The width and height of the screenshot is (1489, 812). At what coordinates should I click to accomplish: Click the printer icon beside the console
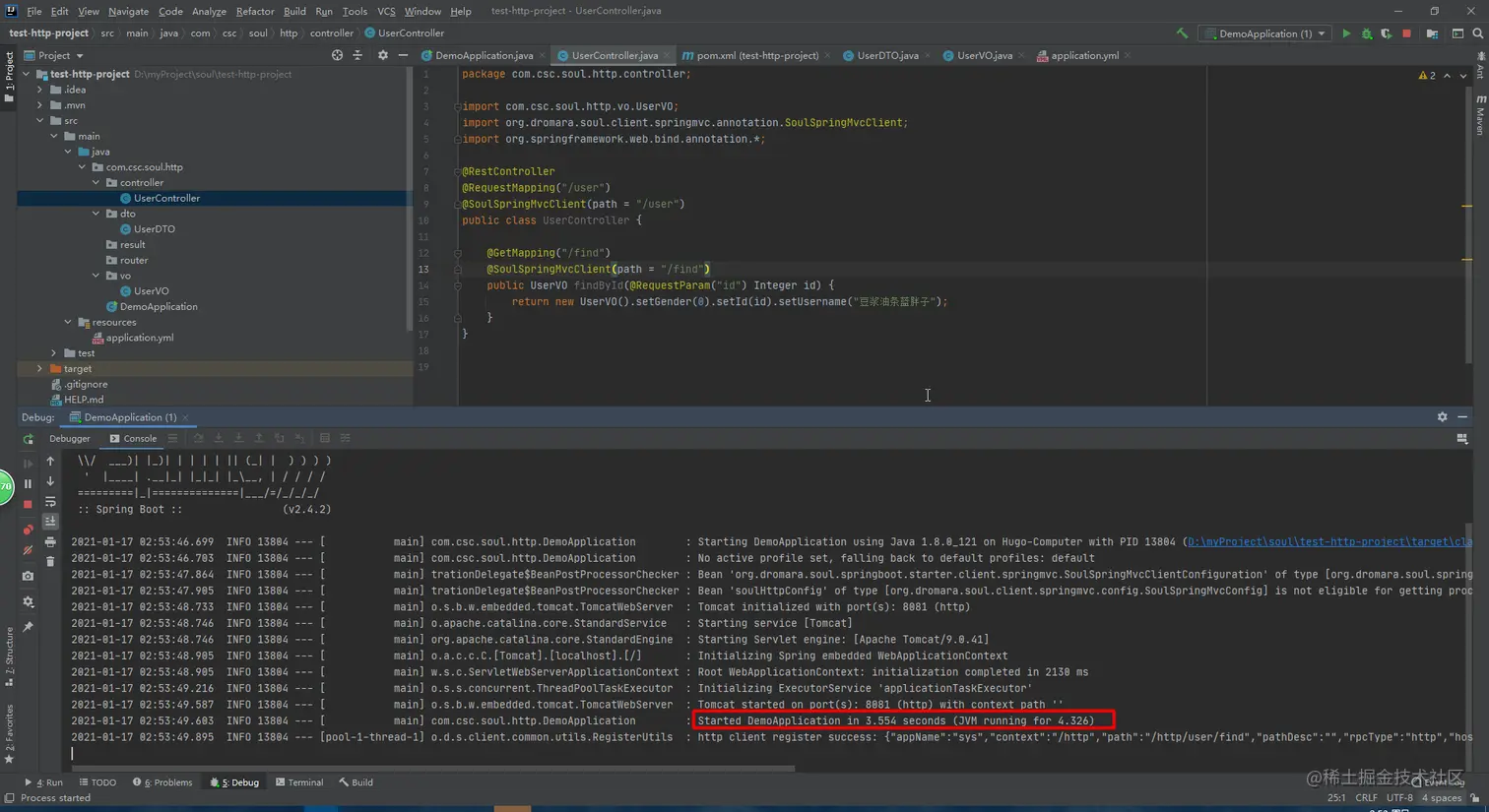coord(50,542)
